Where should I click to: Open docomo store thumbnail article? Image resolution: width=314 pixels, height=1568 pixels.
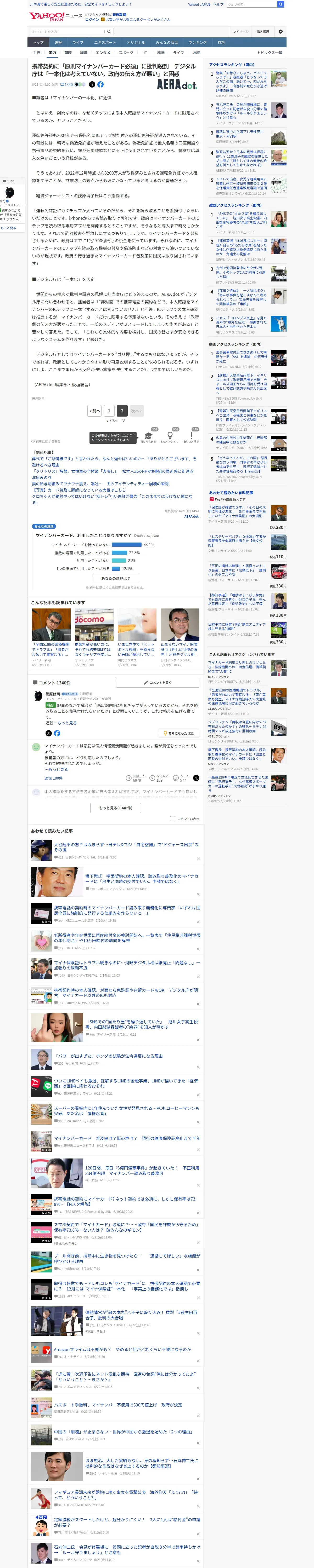(94, 625)
